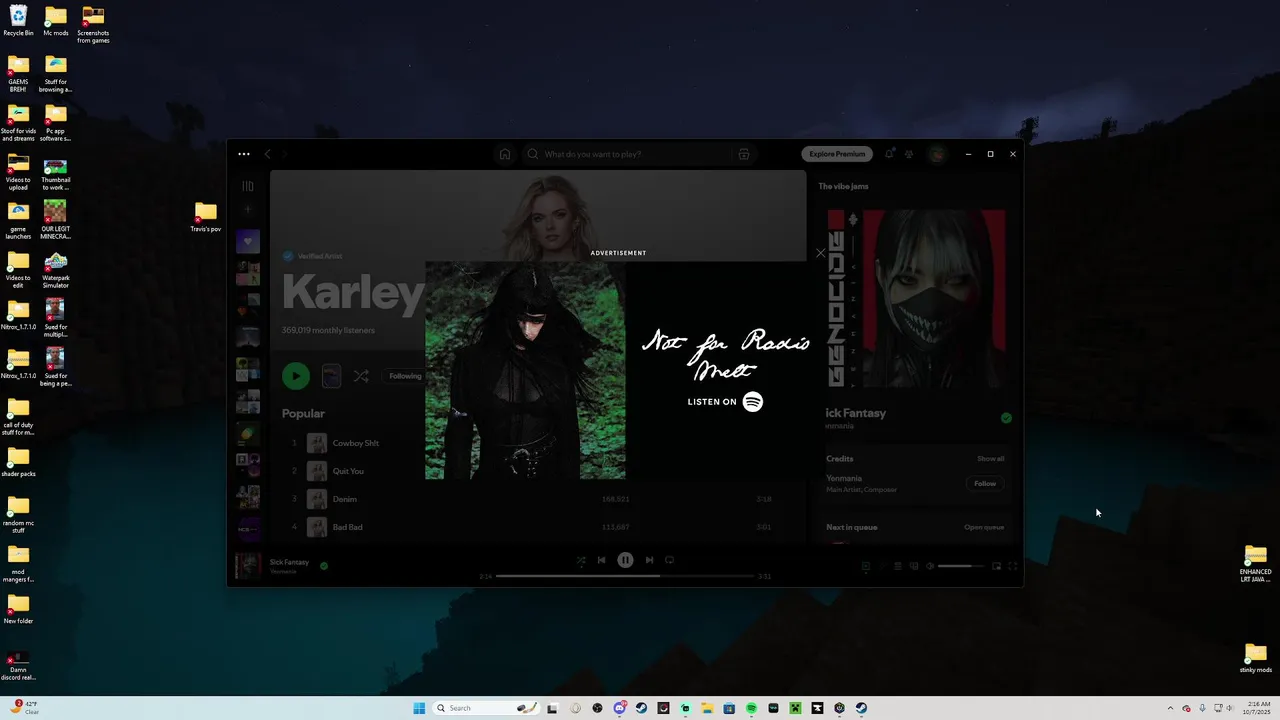Click the plus create-playlist icon in sidebar

248,210
